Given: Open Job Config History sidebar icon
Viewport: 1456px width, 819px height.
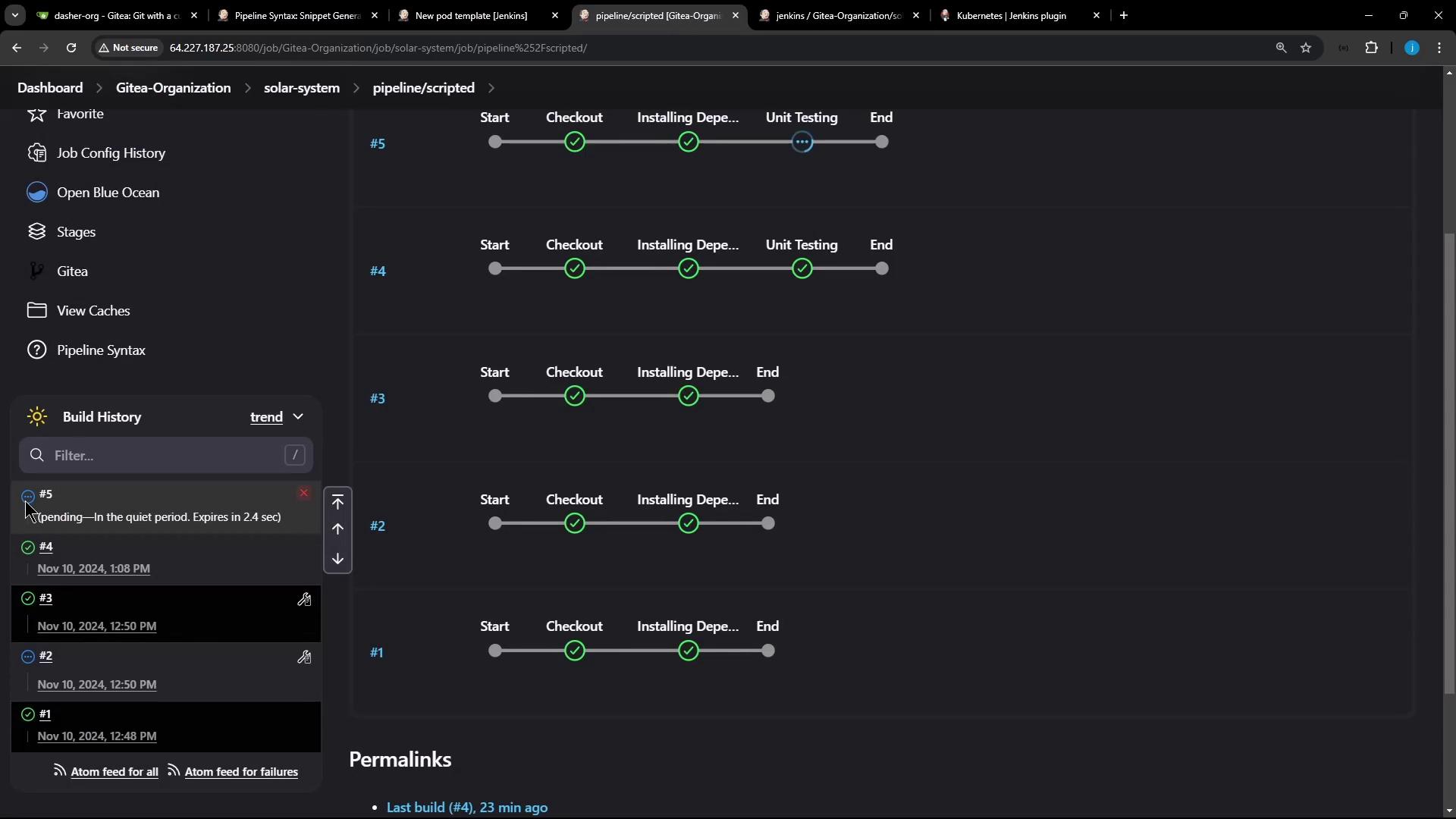Looking at the screenshot, I should tap(36, 153).
